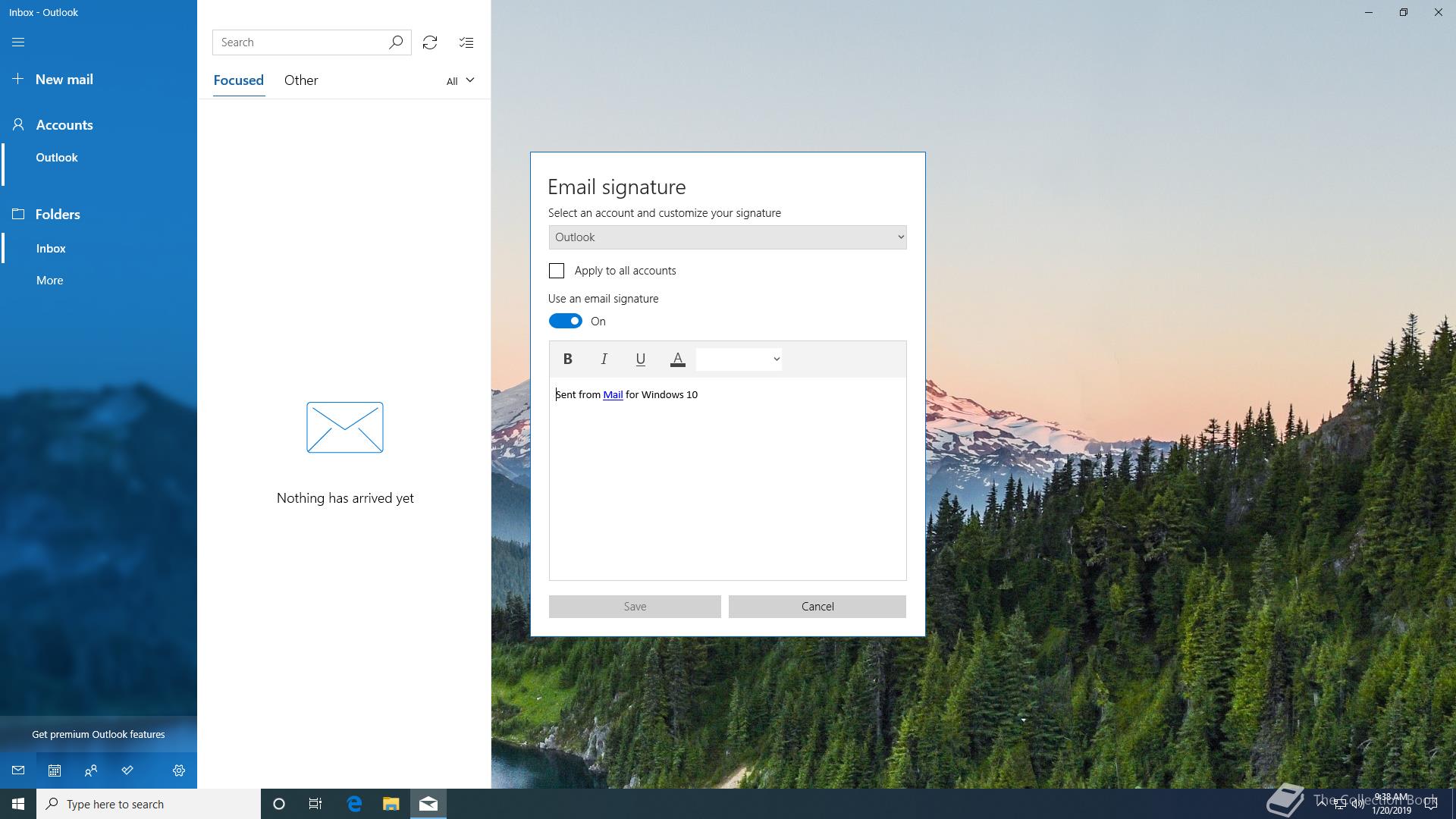Click the Italic formatting icon
This screenshot has width=1456, height=819.
pyautogui.click(x=604, y=359)
